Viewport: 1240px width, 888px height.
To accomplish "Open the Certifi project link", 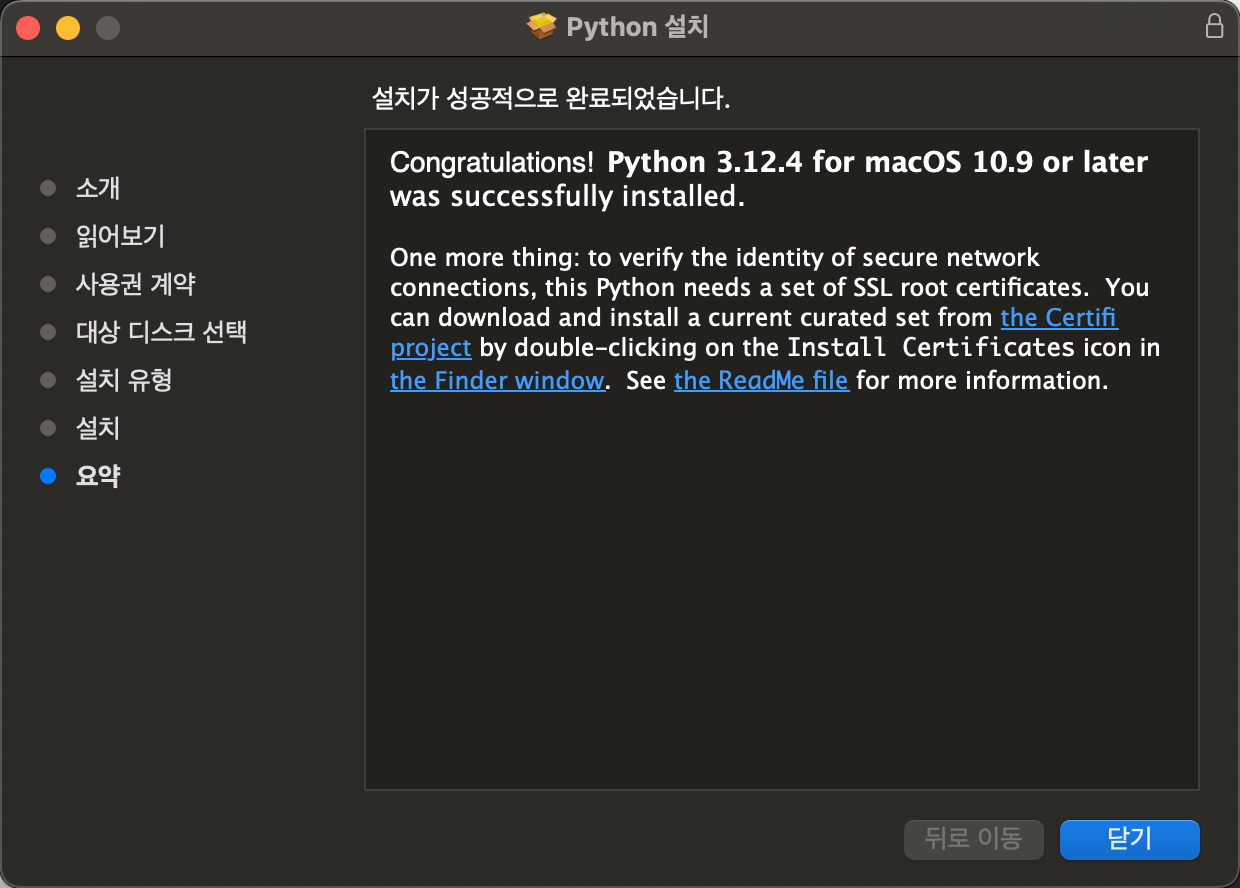I will point(1059,318).
